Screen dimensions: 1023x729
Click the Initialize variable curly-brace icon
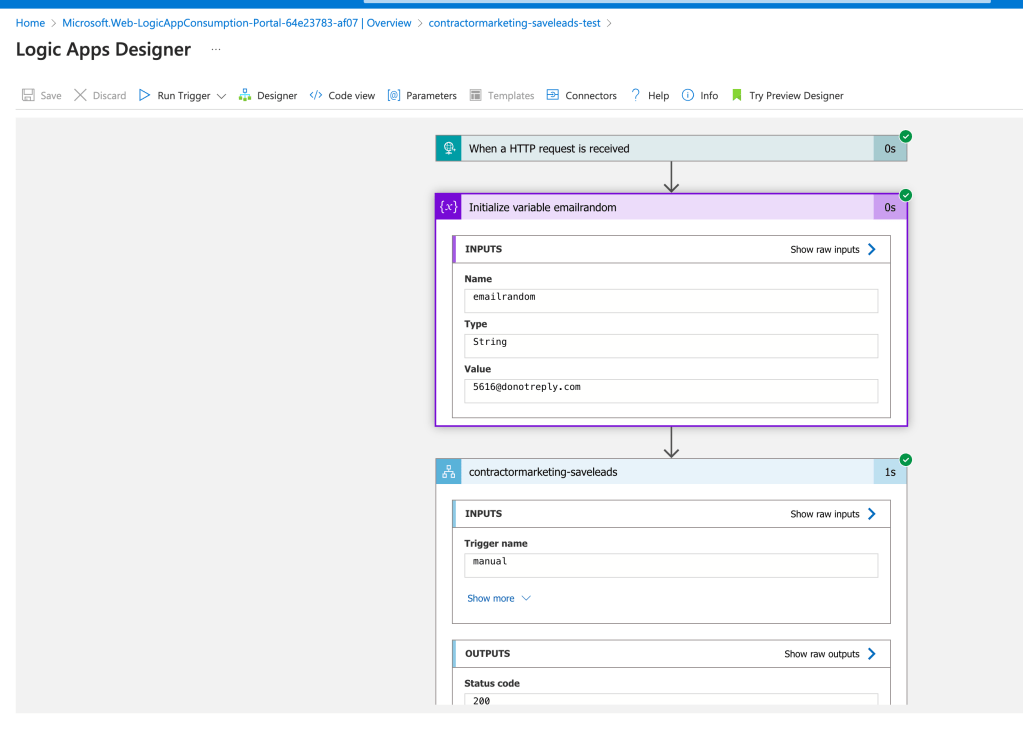point(449,207)
